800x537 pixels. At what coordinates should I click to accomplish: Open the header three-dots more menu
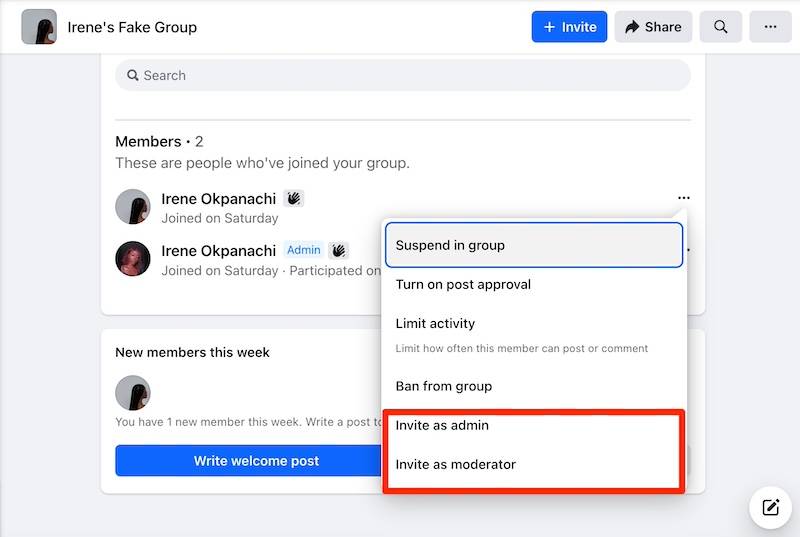(770, 27)
